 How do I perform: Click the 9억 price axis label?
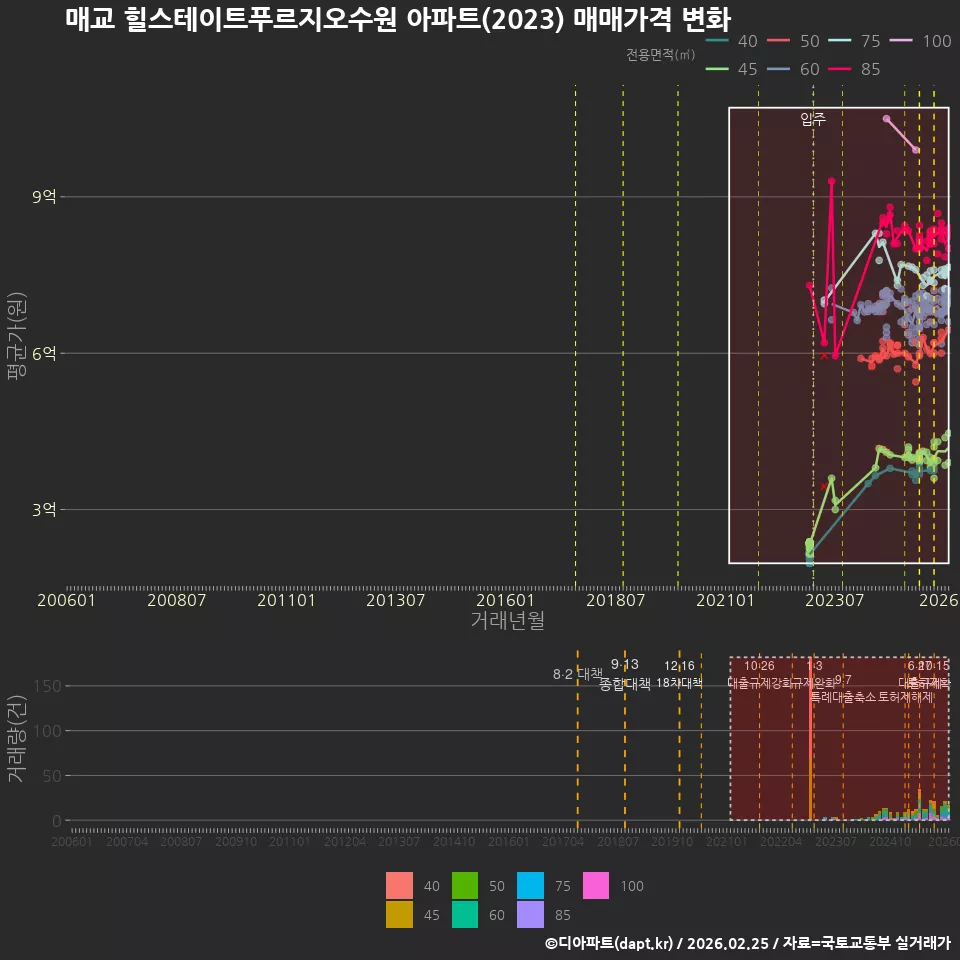[x=44, y=197]
